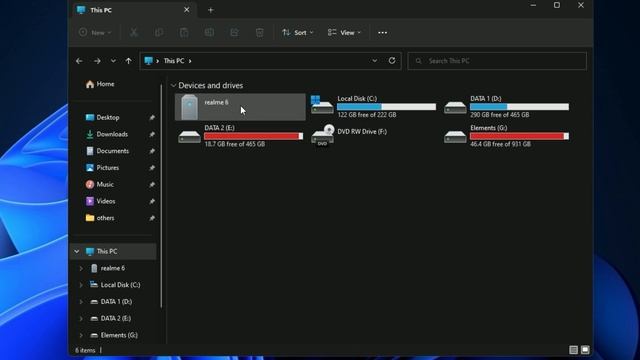640x360 pixels.
Task: Open the Sort dropdown menu
Action: click(298, 33)
